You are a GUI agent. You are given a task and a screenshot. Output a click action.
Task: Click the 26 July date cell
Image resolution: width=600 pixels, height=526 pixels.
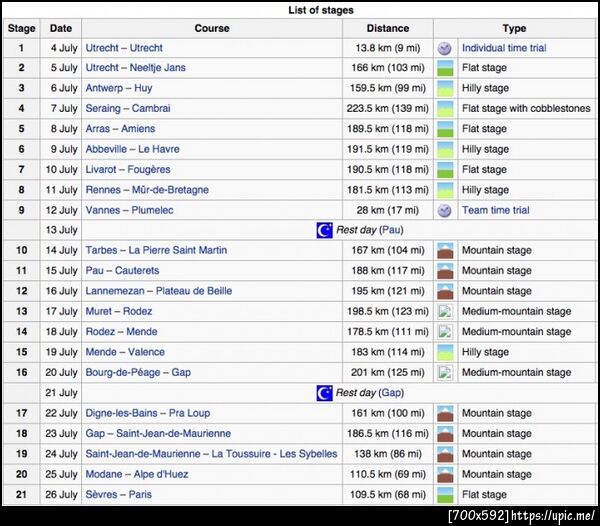[x=61, y=494]
